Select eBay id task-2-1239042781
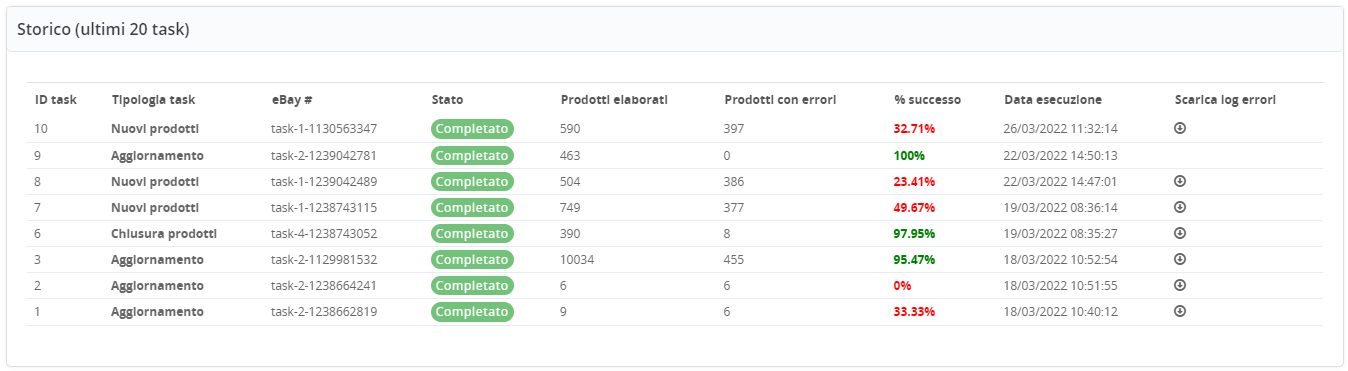The image size is (1348, 371). (x=324, y=155)
